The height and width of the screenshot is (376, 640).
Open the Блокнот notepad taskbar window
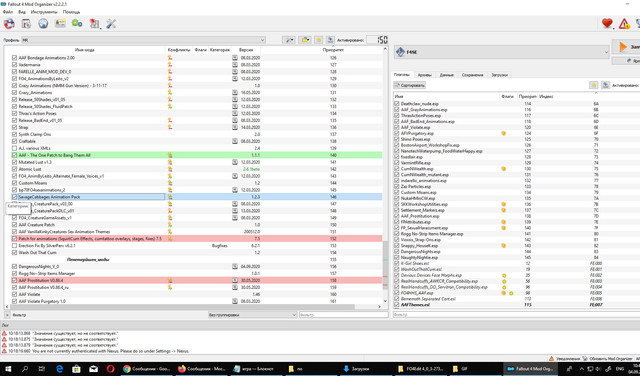pyautogui.click(x=256, y=369)
